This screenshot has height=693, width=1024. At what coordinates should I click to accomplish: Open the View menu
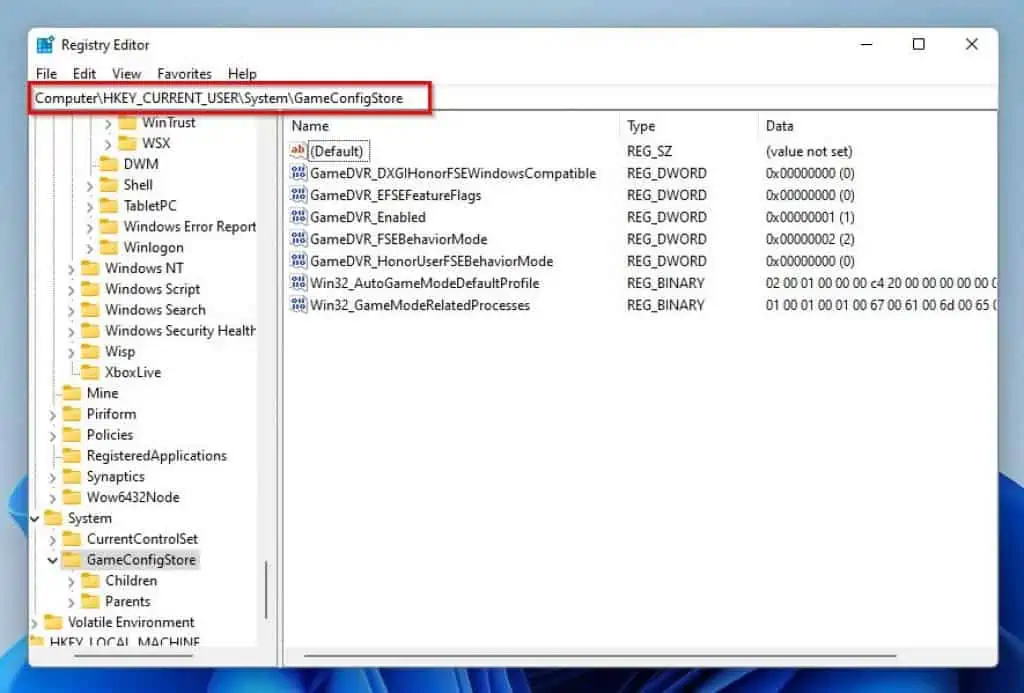tap(126, 73)
